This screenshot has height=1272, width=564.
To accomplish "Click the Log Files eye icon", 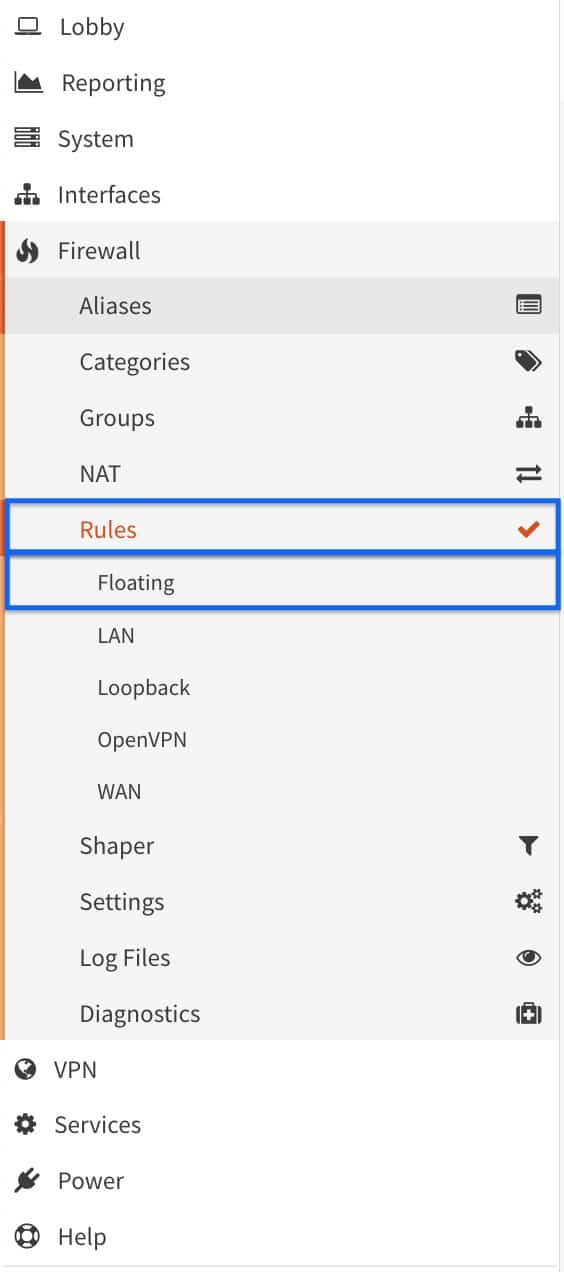I will [x=528, y=958].
